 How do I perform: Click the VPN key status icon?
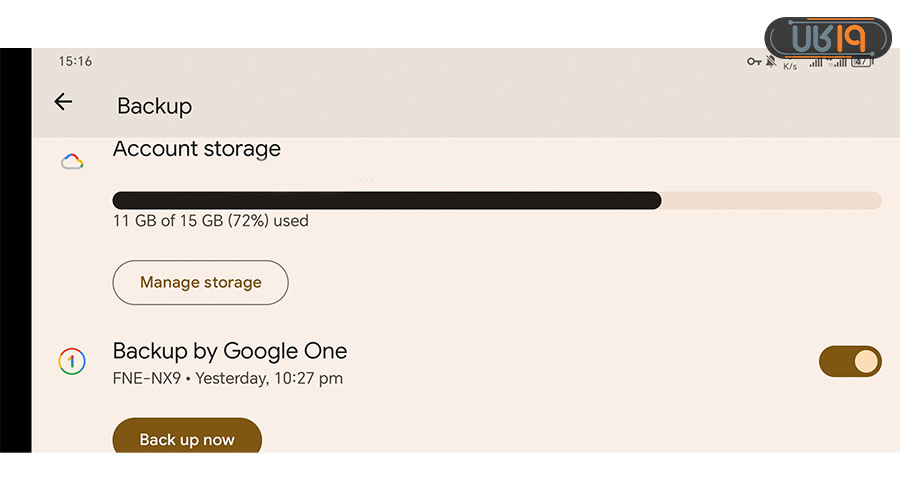click(x=754, y=62)
